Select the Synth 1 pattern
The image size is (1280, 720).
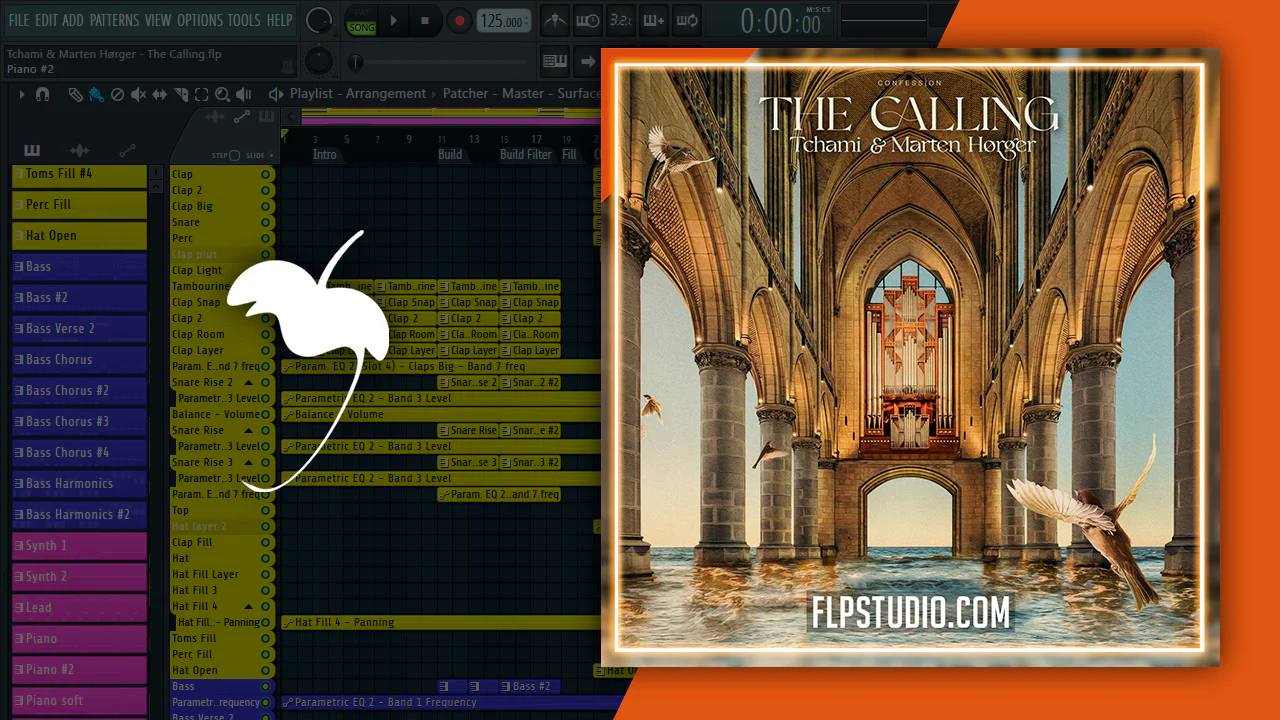point(79,546)
